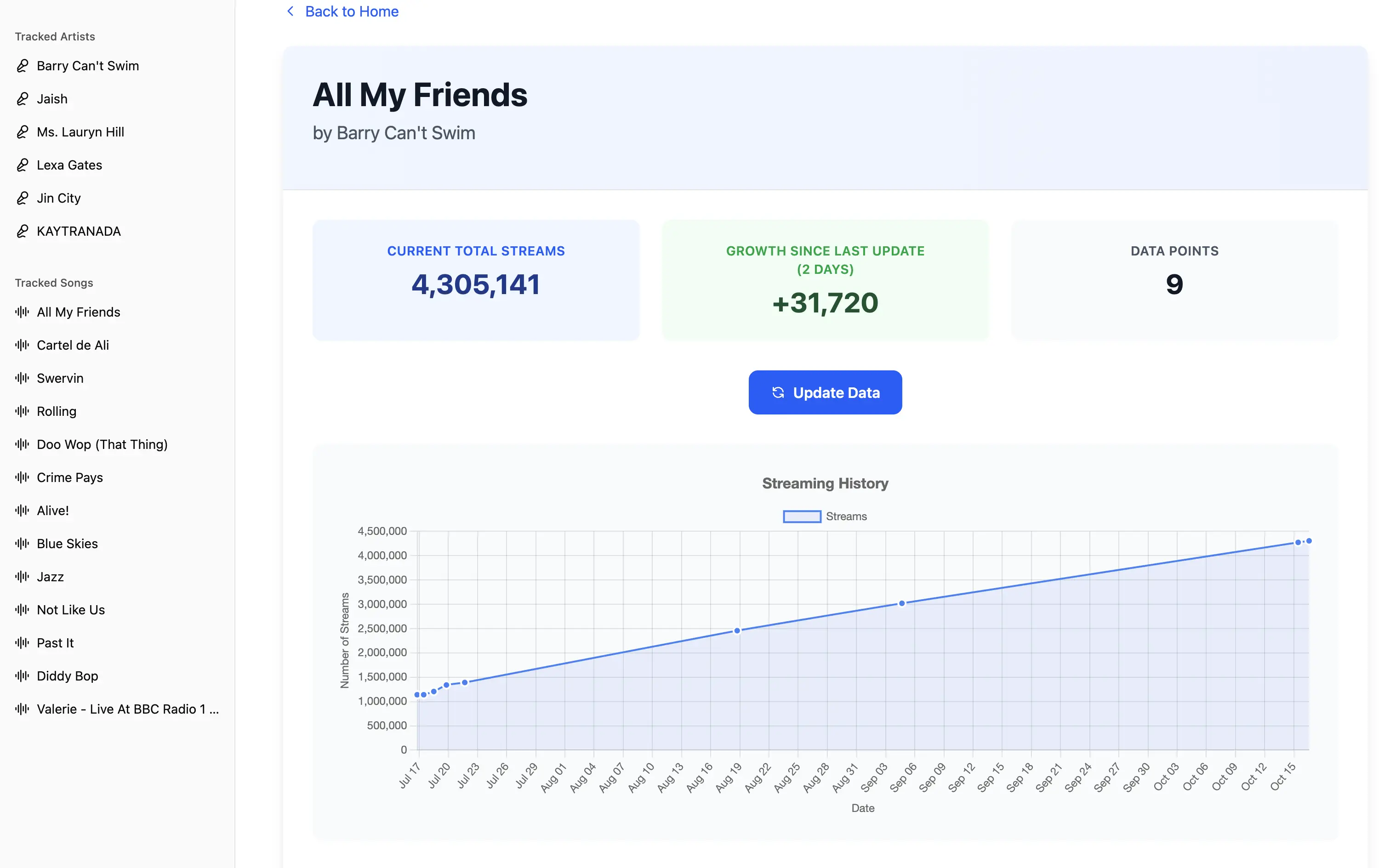Click the Sep 06 chart data point
This screenshot has height=868, width=1390.
(901, 603)
